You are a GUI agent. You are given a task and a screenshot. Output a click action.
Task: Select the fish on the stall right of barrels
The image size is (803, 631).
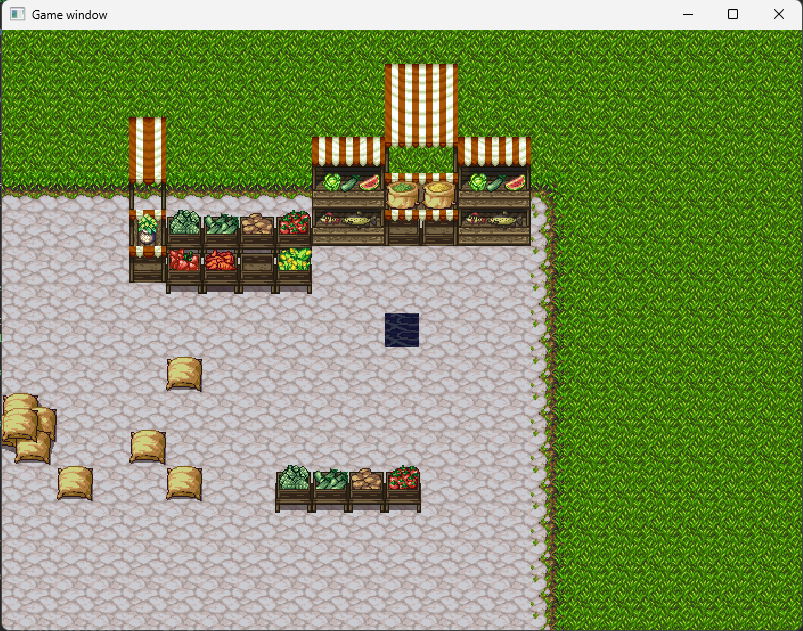coord(495,220)
